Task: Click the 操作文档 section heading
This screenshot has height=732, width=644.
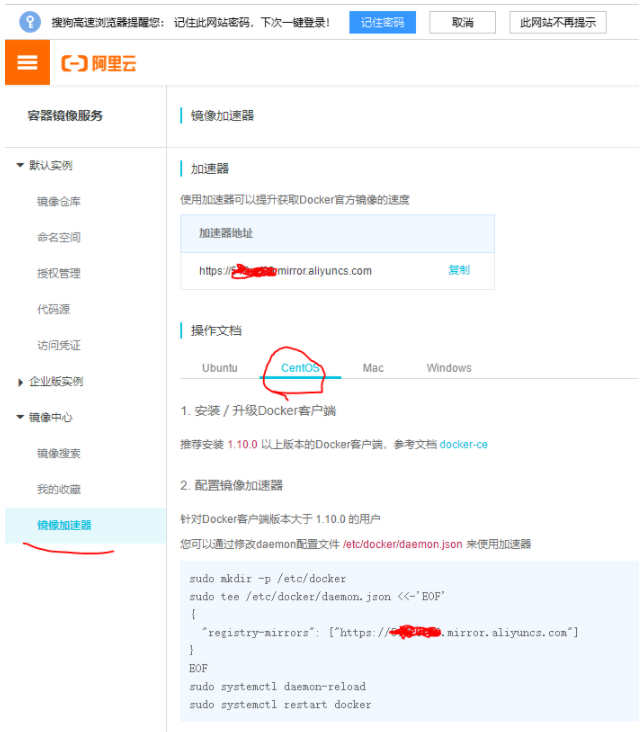Action: (216, 331)
